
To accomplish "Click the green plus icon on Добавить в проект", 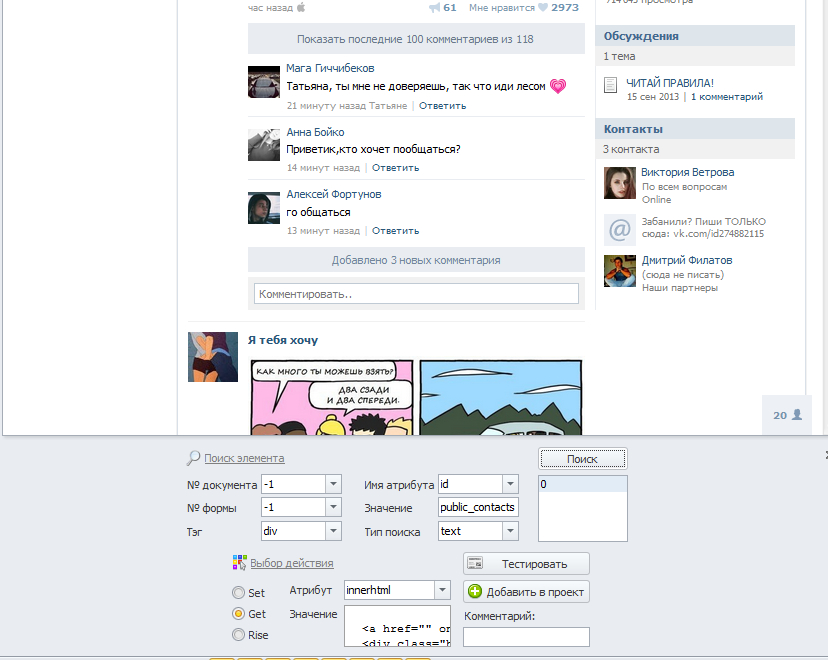I will [475, 591].
